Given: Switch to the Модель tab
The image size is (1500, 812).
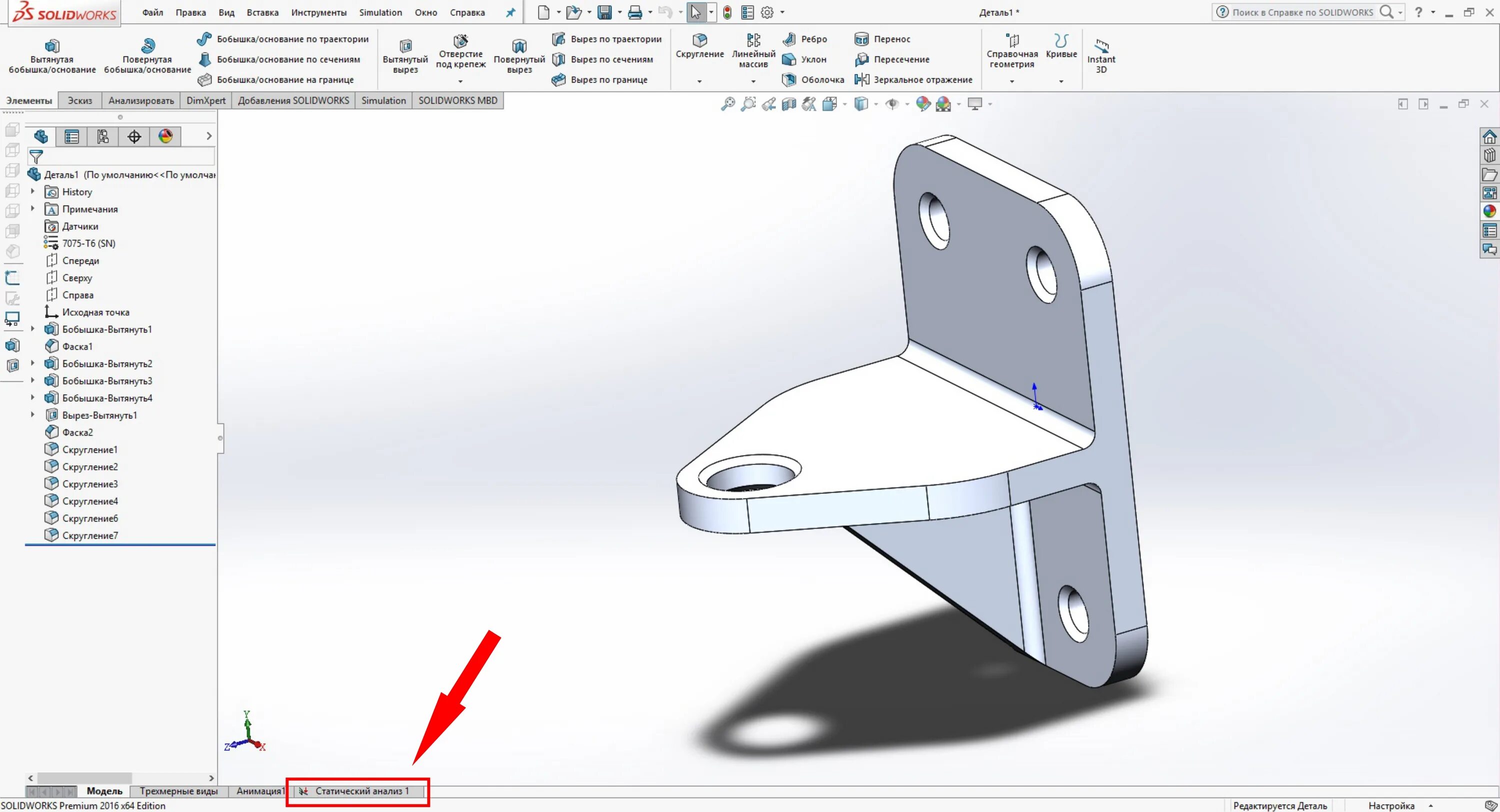Looking at the screenshot, I should tap(105, 791).
